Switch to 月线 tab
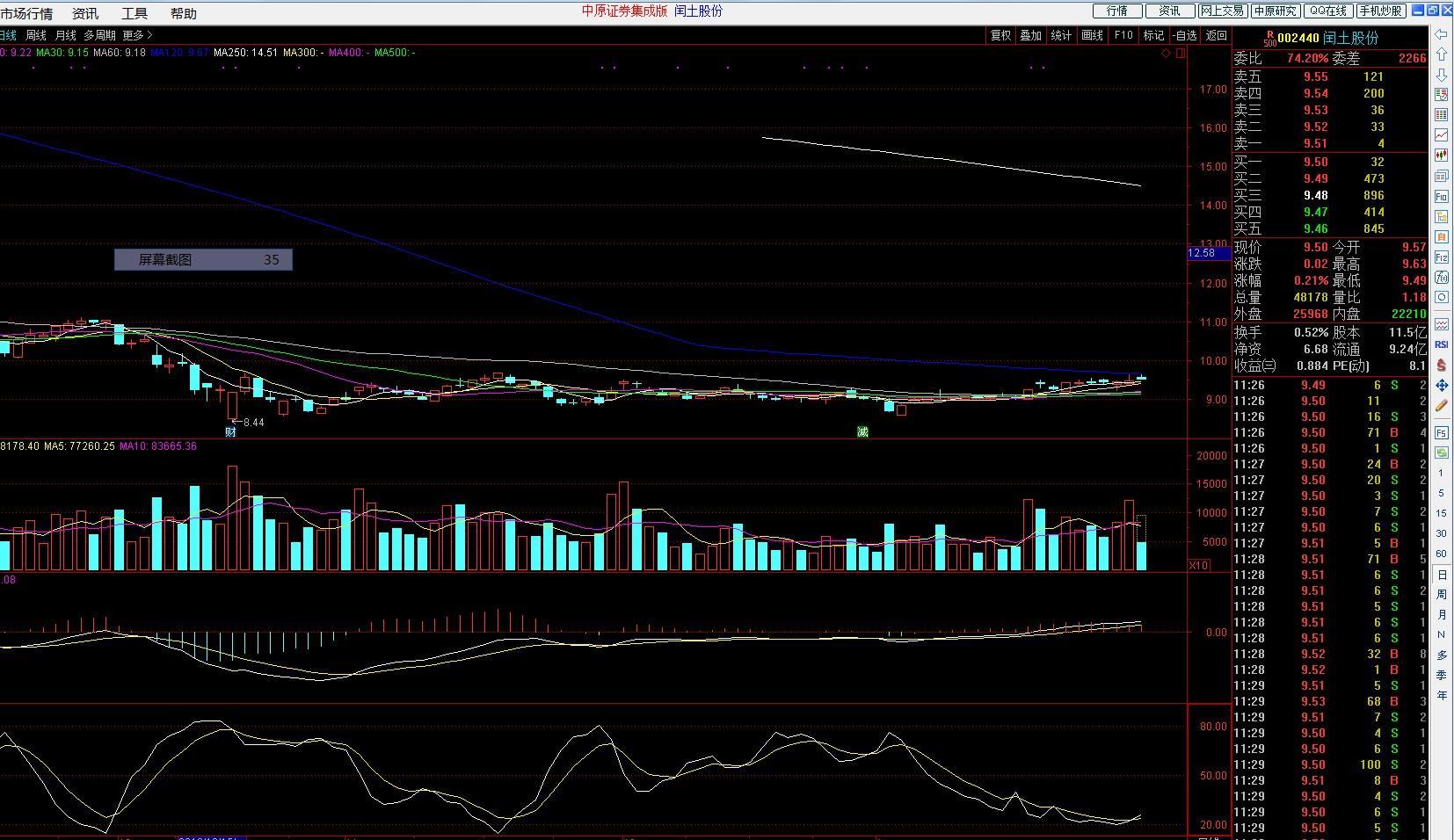Screen dimensions: 1454x840 pyautogui.click(x=66, y=35)
